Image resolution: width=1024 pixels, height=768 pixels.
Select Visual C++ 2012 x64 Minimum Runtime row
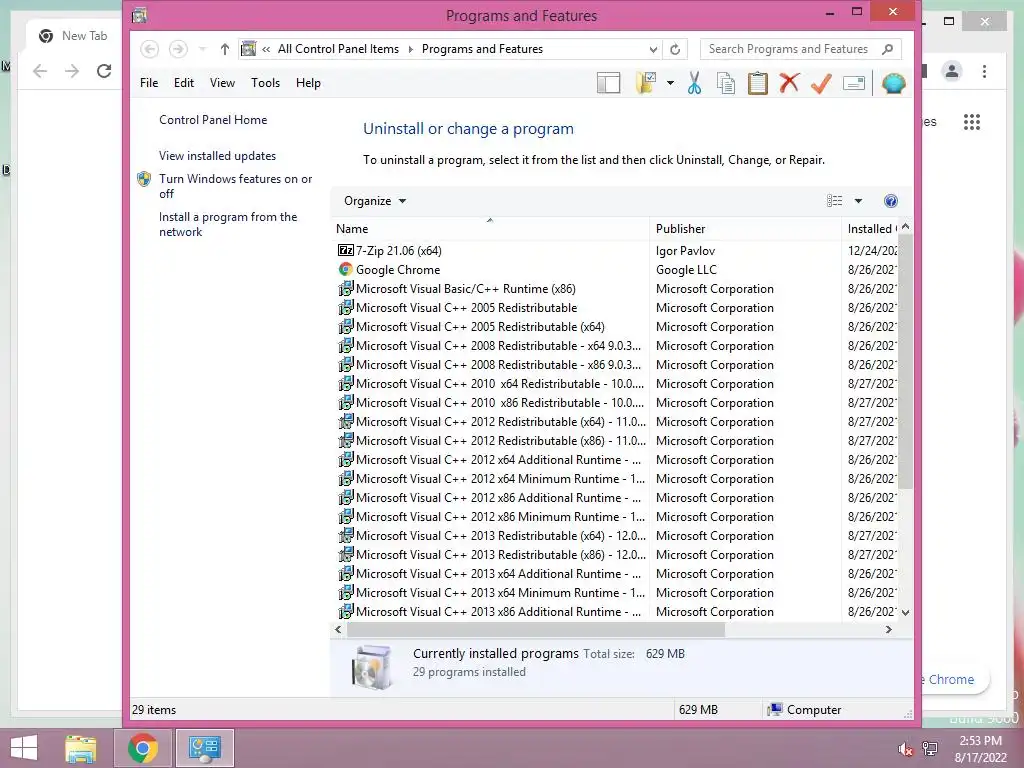coord(500,479)
